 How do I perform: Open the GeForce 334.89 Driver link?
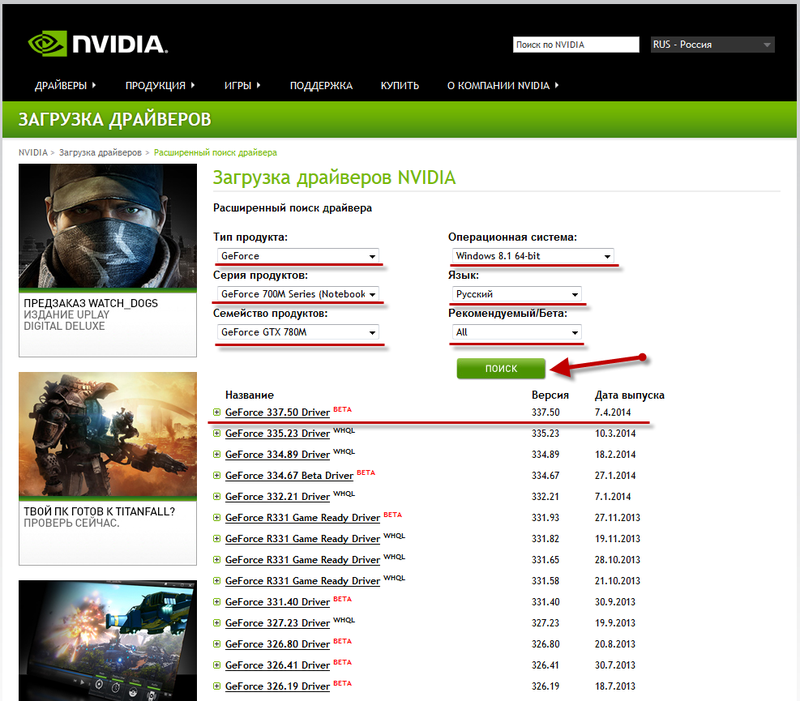[x=277, y=454]
